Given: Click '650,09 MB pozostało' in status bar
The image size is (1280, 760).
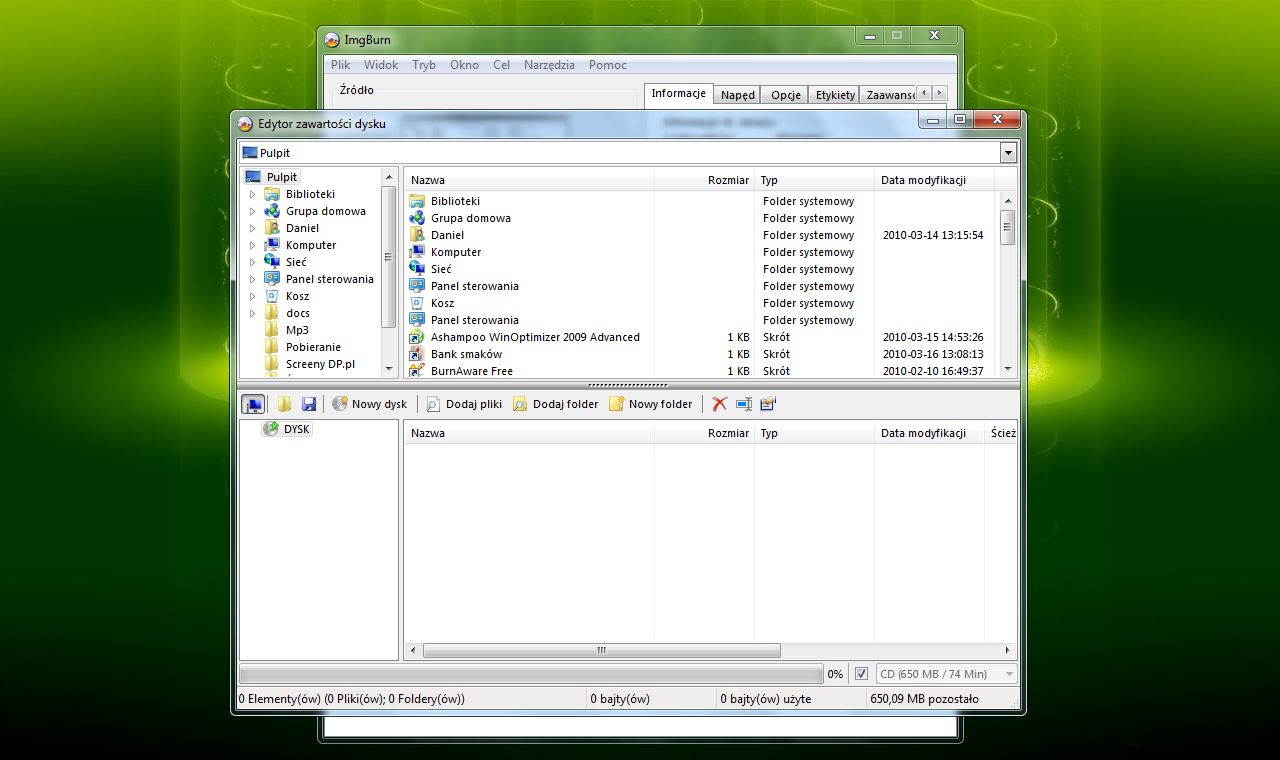Looking at the screenshot, I should point(925,699).
